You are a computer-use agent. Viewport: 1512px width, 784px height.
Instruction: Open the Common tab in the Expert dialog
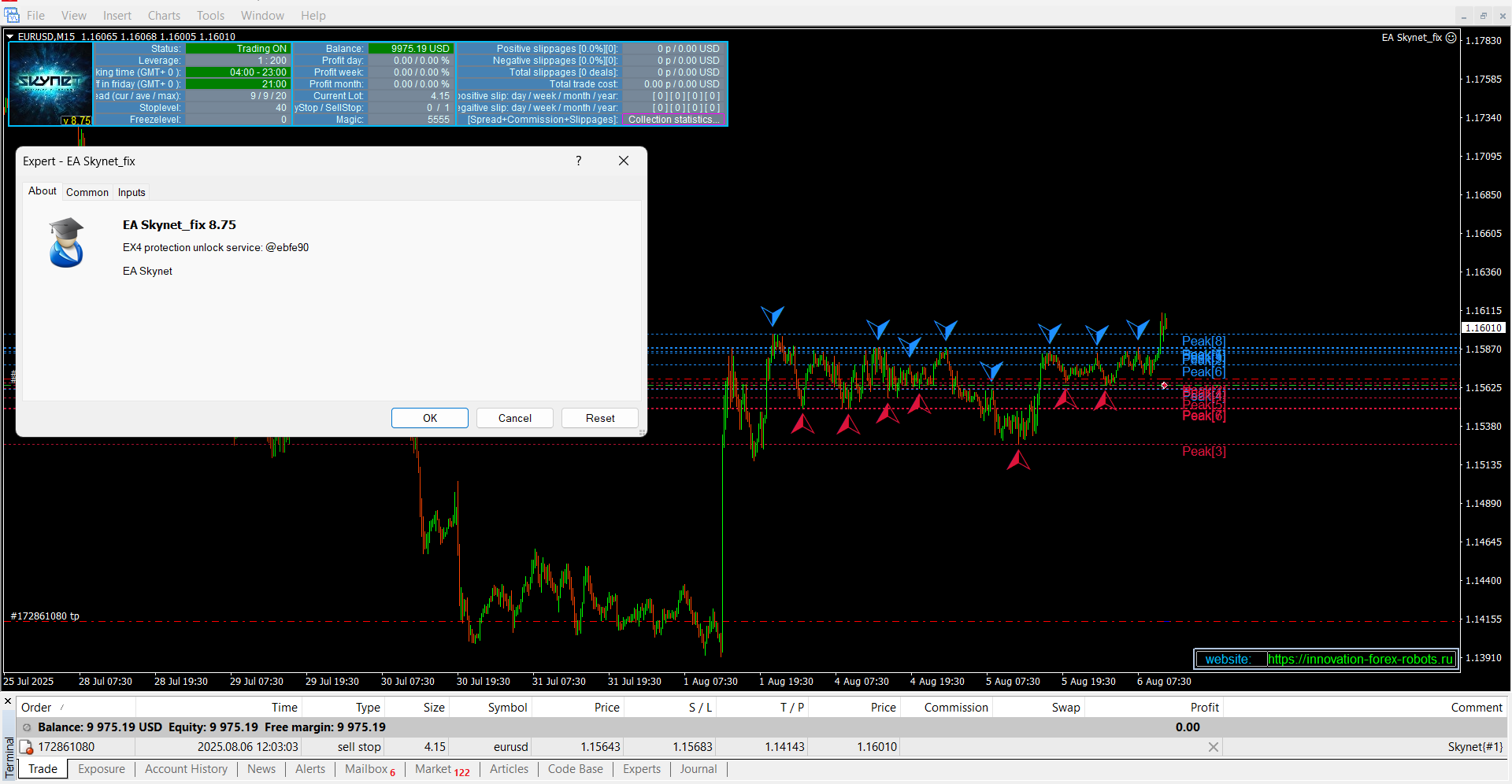[87, 192]
